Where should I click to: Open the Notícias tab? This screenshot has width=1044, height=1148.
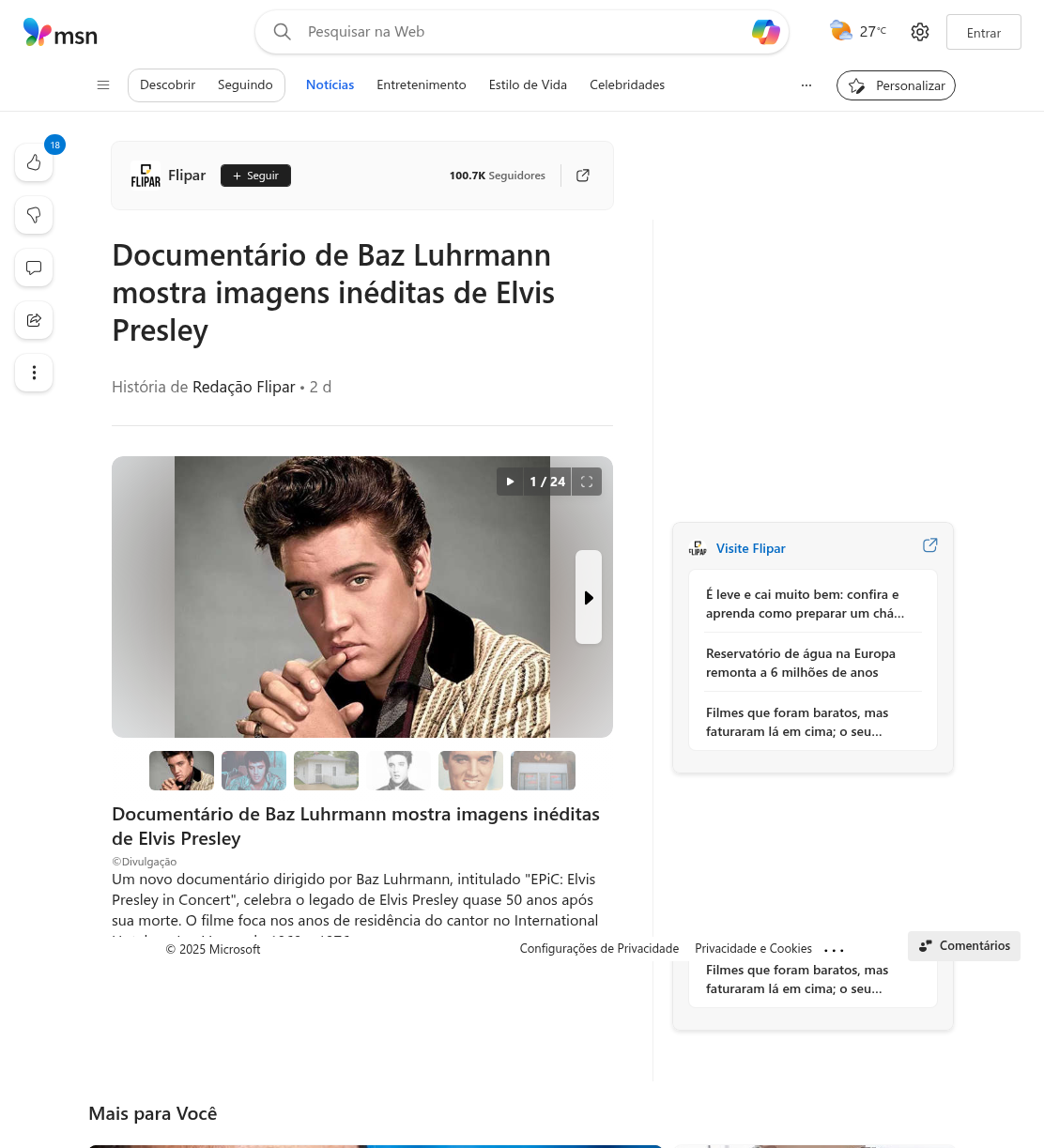point(330,84)
